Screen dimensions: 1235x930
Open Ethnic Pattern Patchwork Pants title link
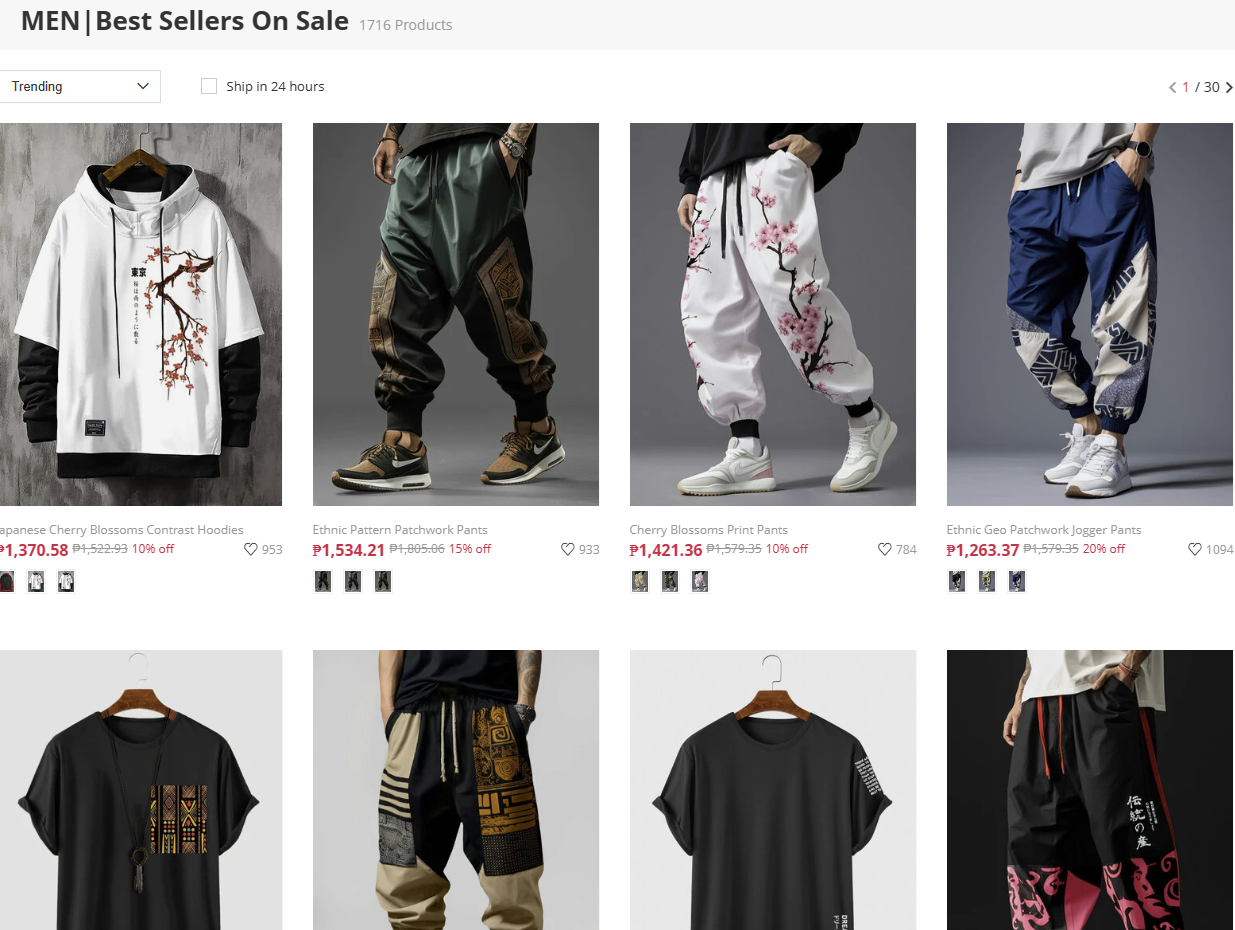click(x=400, y=530)
